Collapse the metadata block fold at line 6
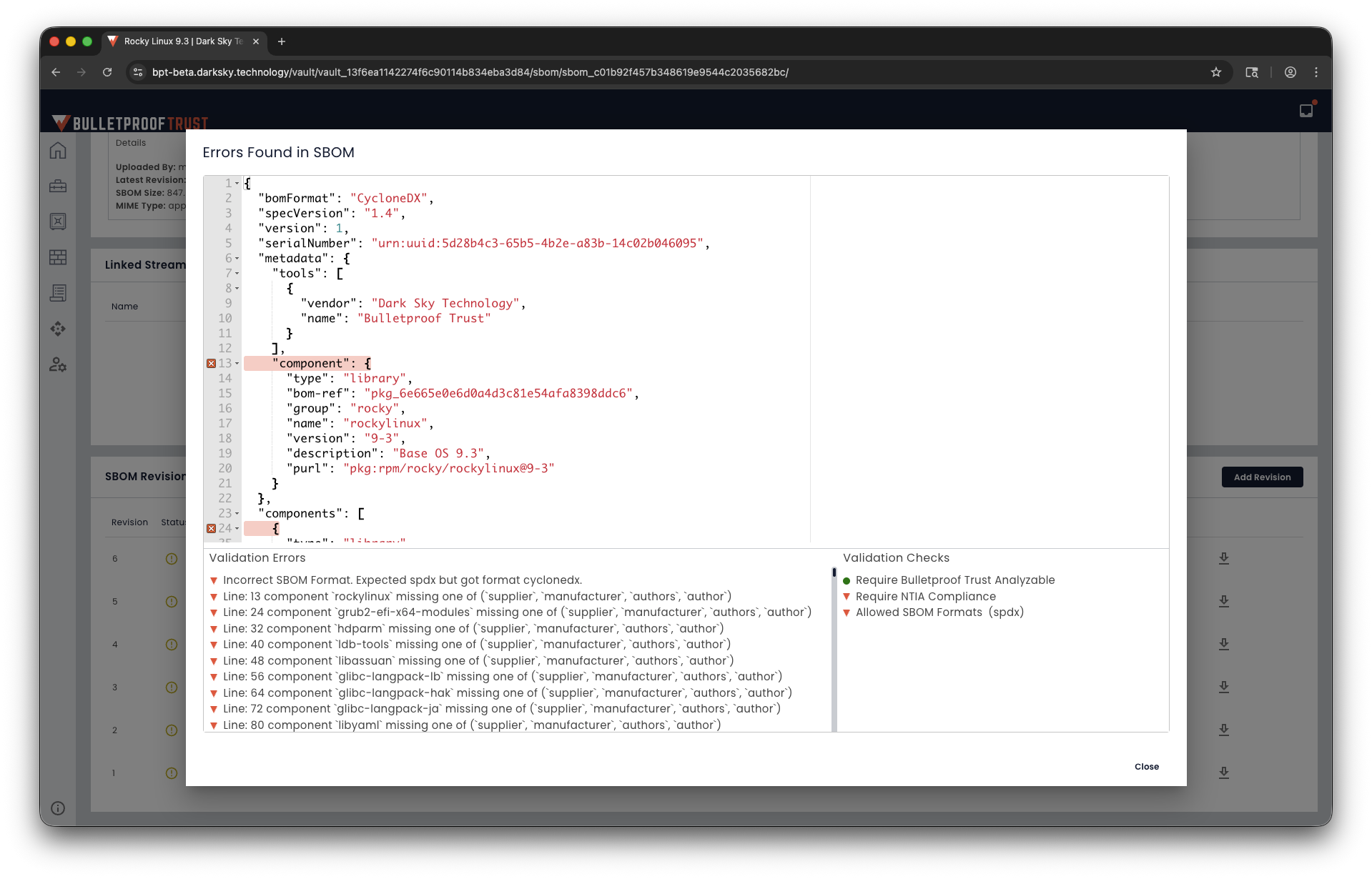This screenshot has width=1372, height=879. (x=237, y=259)
